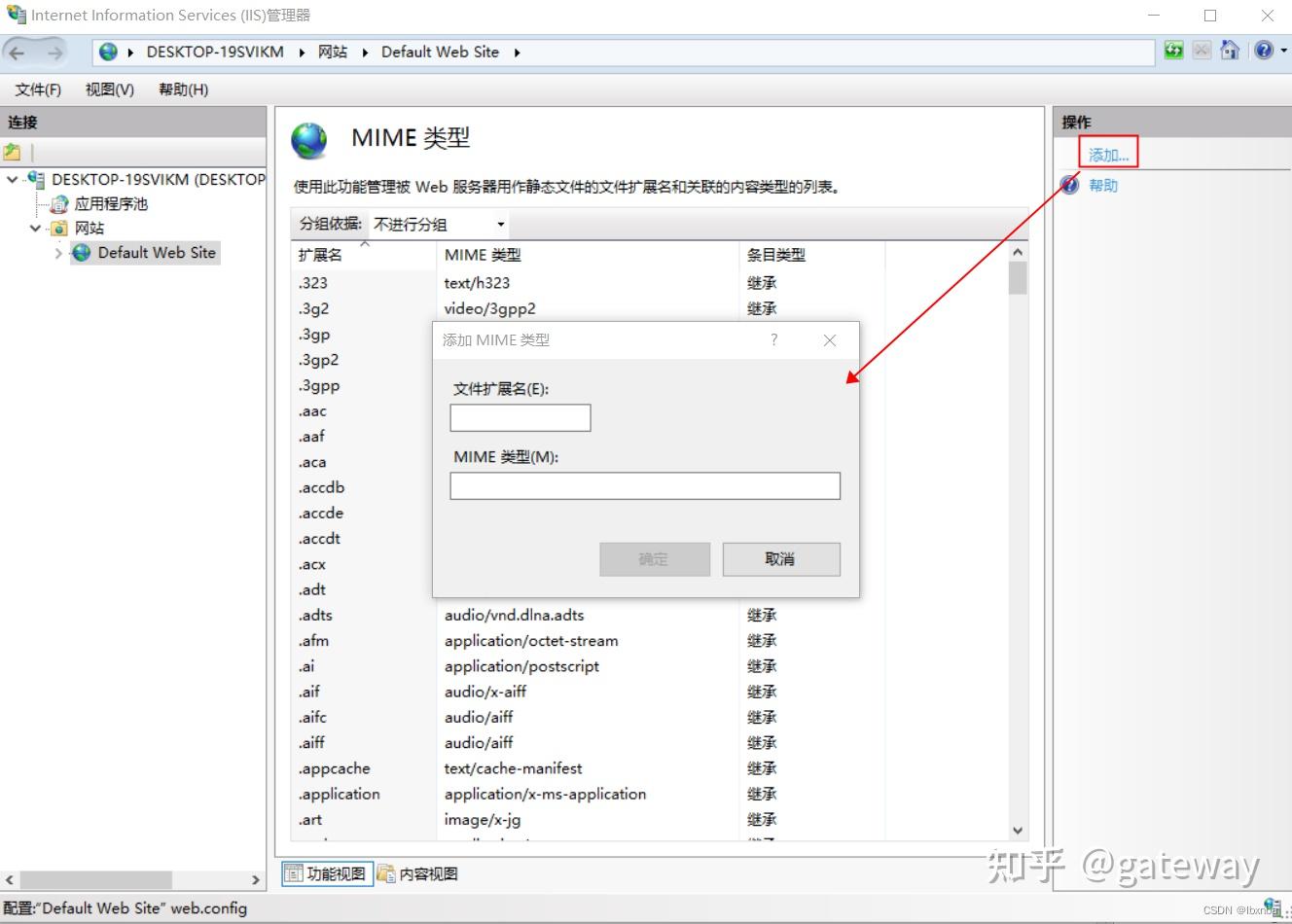Viewport: 1292px width, 924px height.
Task: Collapse the 网站 tree node
Action: coord(35,229)
